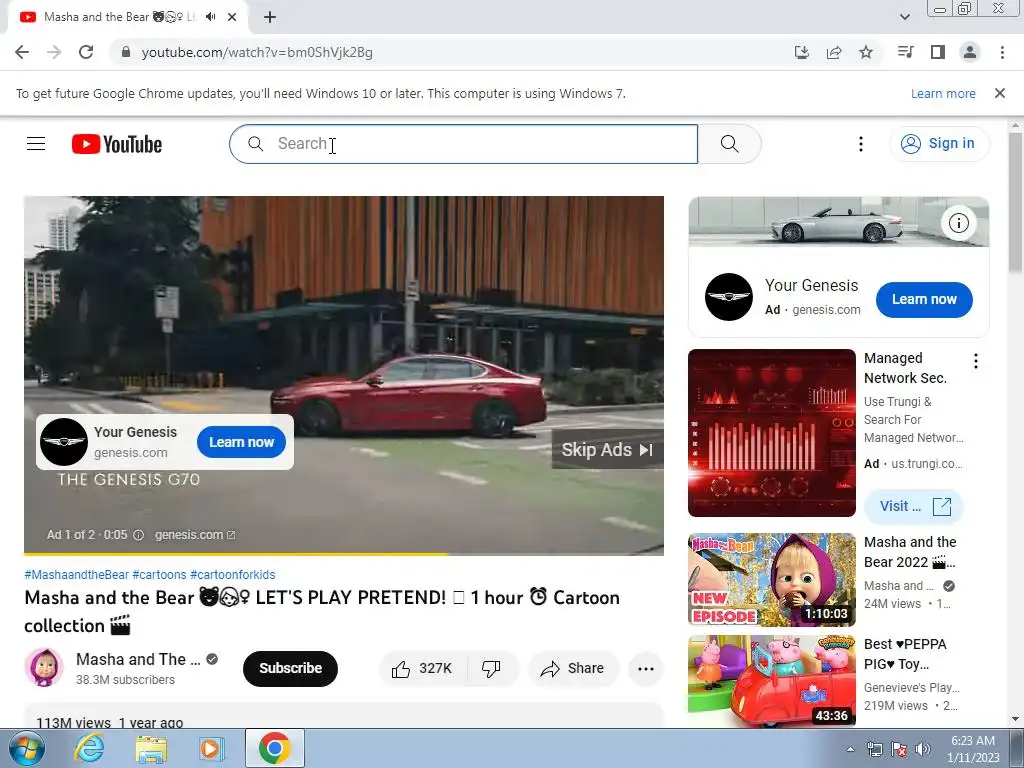Click Skip Ads on the video
The height and width of the screenshot is (768, 1024).
point(607,450)
